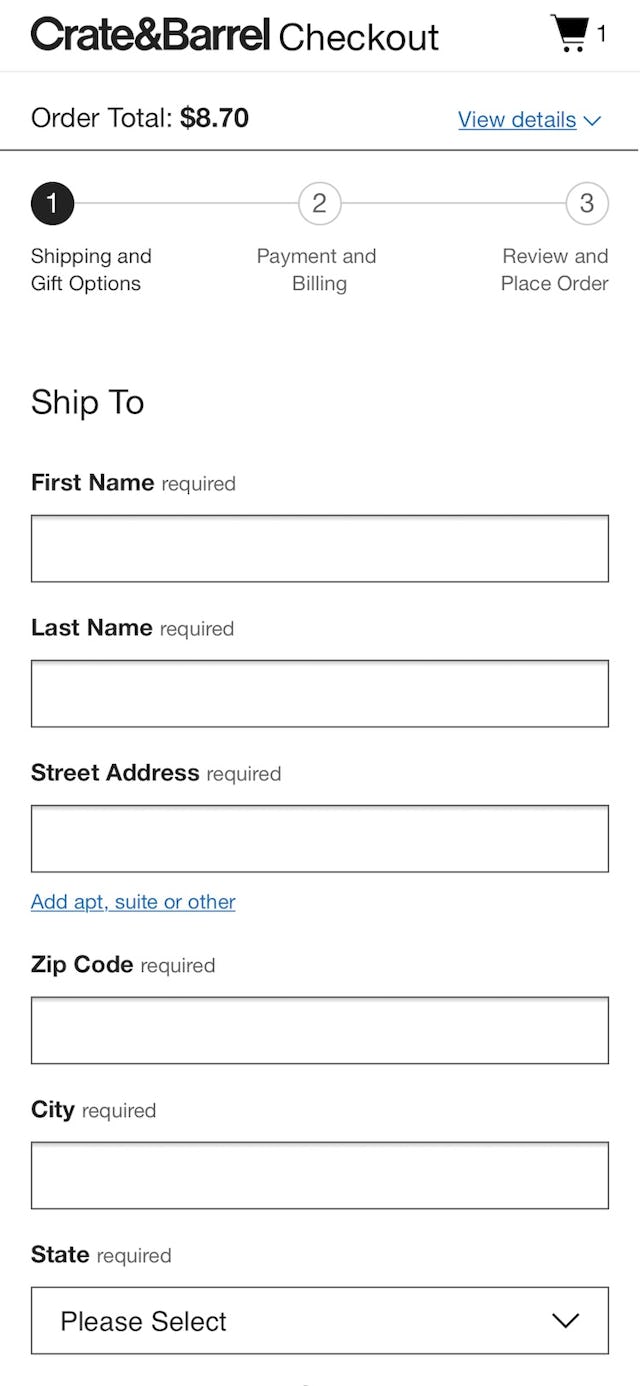Click step 3 Review and Place Order circle
The height and width of the screenshot is (1386, 640).
click(x=586, y=203)
